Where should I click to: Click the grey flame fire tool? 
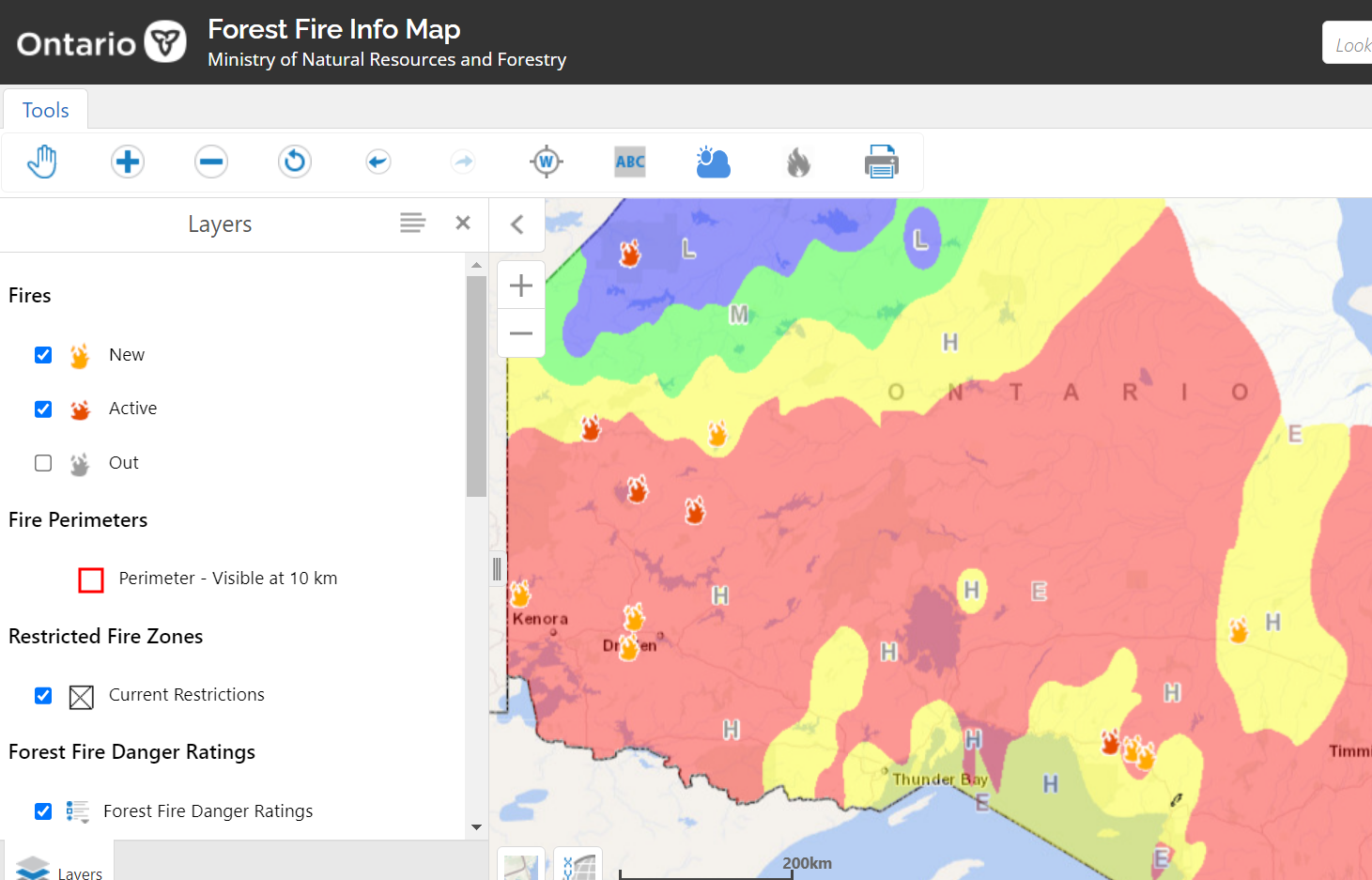point(798,162)
